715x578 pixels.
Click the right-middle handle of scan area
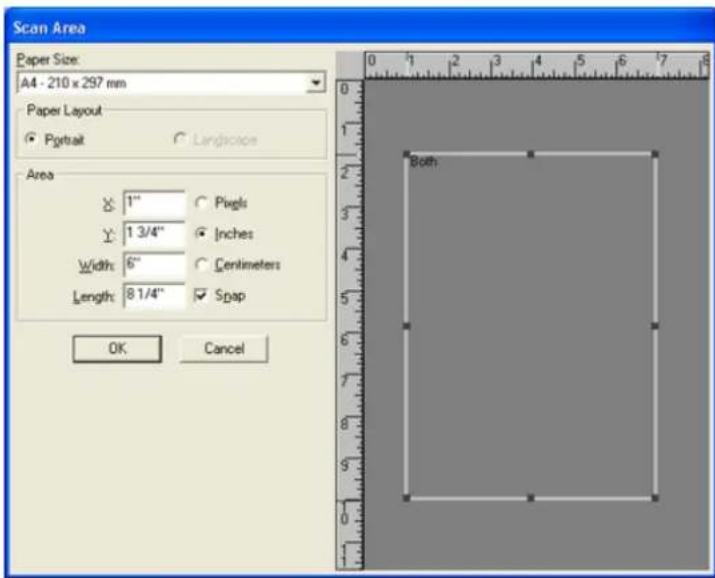click(x=655, y=326)
